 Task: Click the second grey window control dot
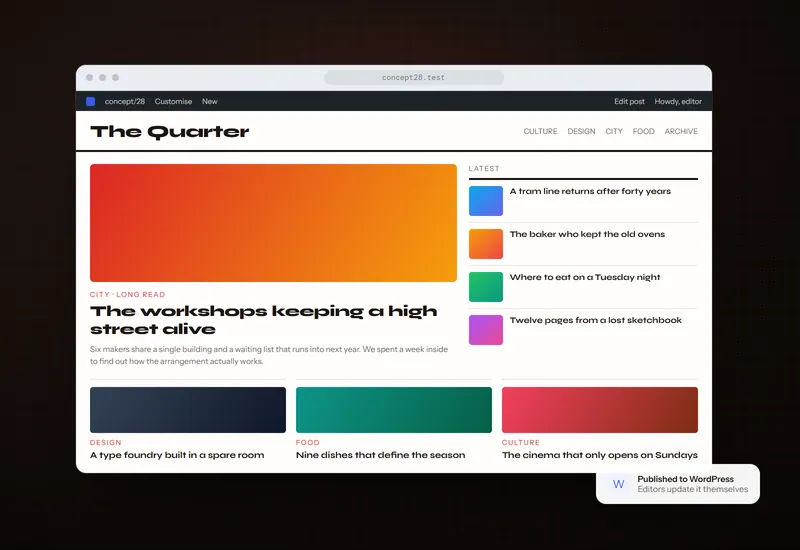[103, 78]
